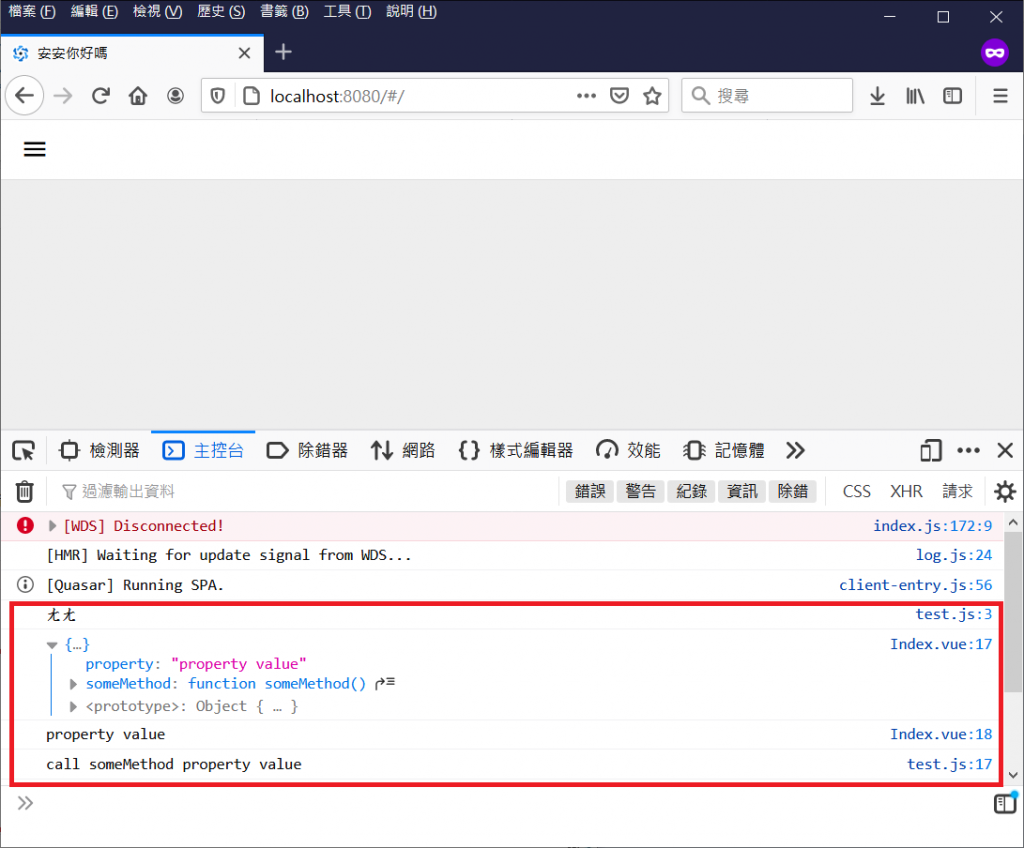This screenshot has height=848, width=1024.
Task: Close the 安安你好嗎 tab
Action: pos(244,53)
